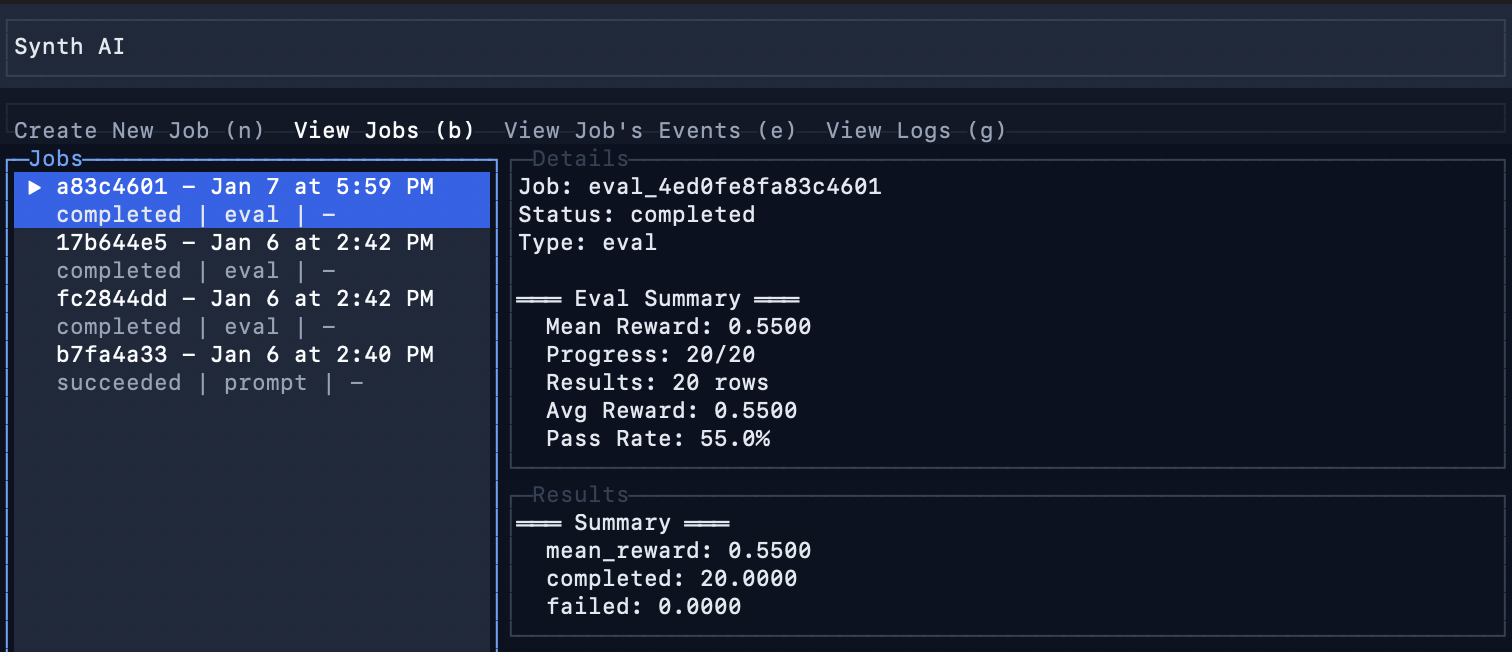The width and height of the screenshot is (1512, 652).
Task: Click the 'Eval Summary' heading
Action: click(x=657, y=299)
